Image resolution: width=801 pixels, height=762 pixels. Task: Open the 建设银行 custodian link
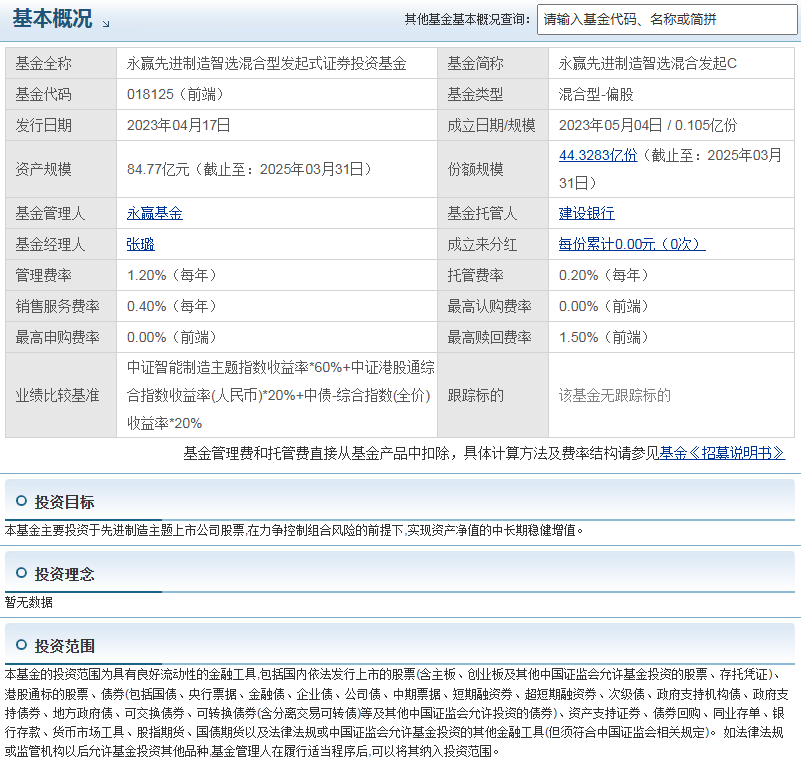point(586,213)
